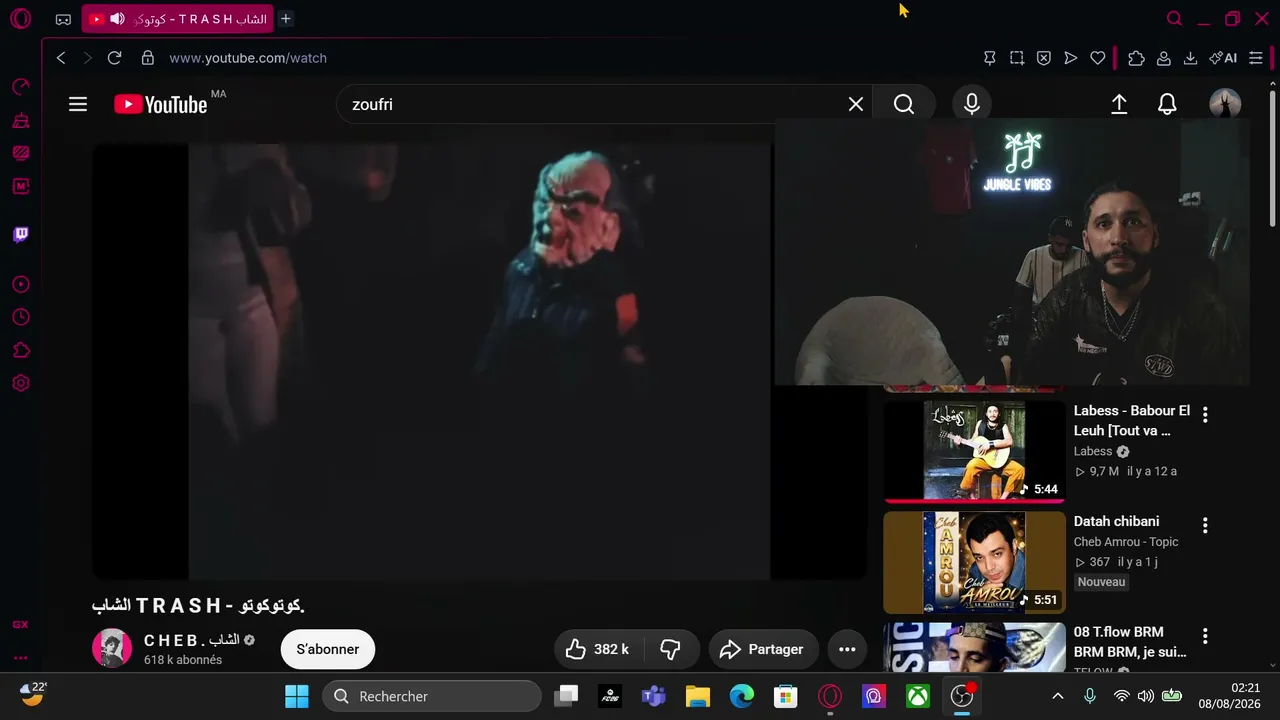
Task: Show hidden system tray icons
Action: click(1058, 696)
